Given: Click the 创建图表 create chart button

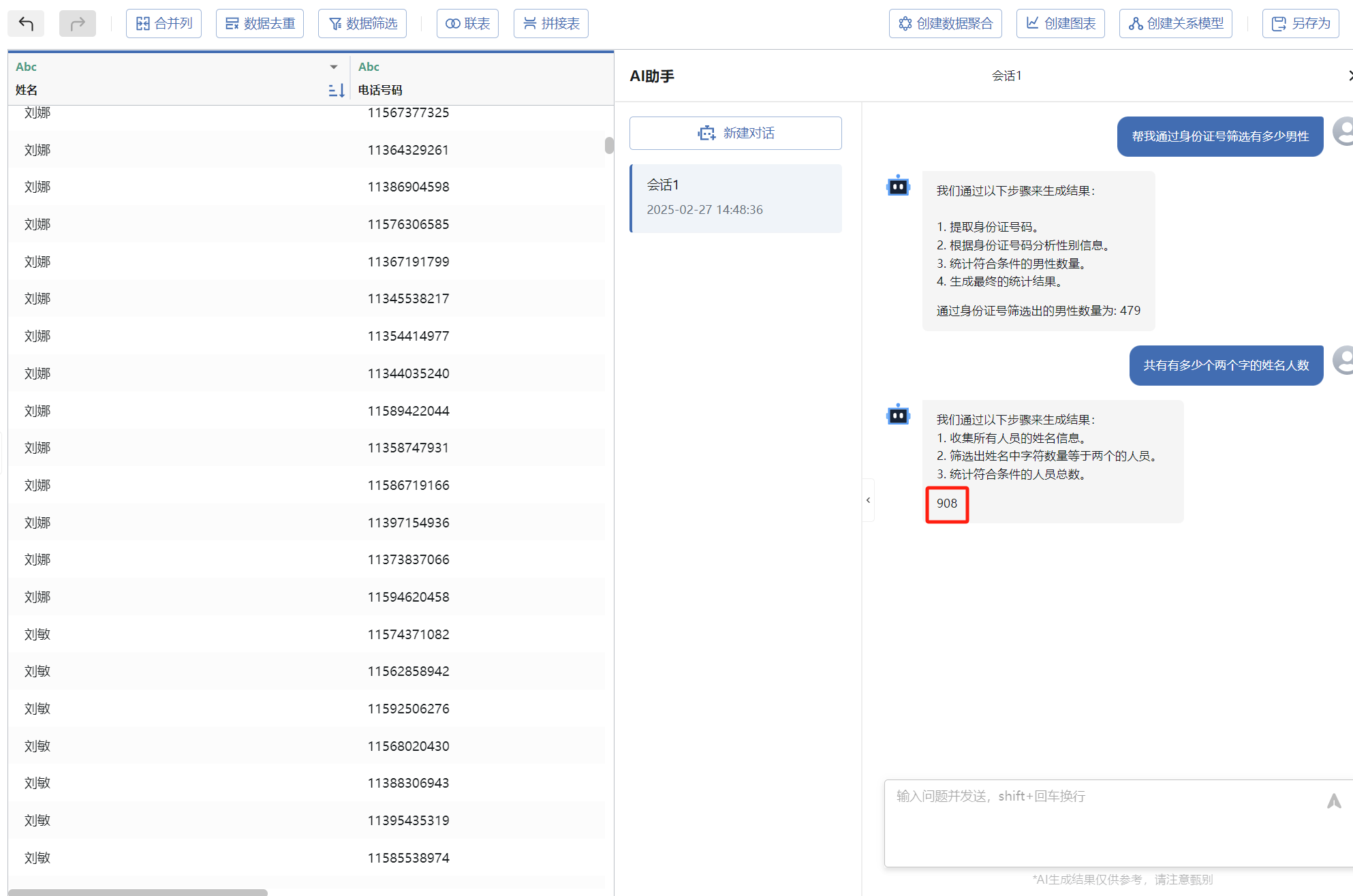Looking at the screenshot, I should (x=1060, y=24).
